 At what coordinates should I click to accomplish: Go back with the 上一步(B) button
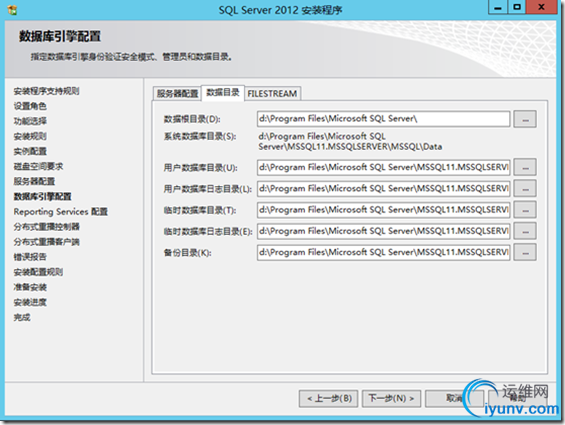click(x=328, y=398)
